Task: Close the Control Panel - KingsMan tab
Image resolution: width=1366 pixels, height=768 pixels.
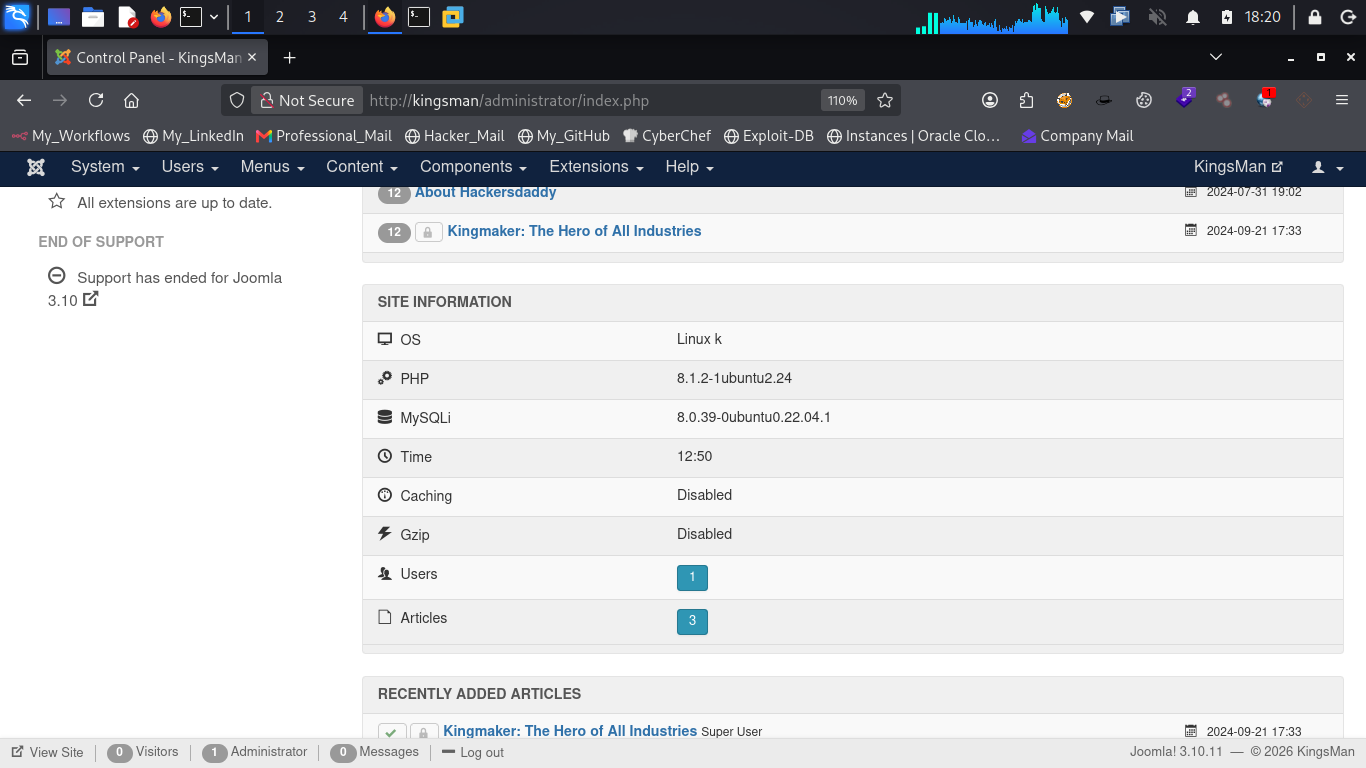Action: tap(252, 58)
